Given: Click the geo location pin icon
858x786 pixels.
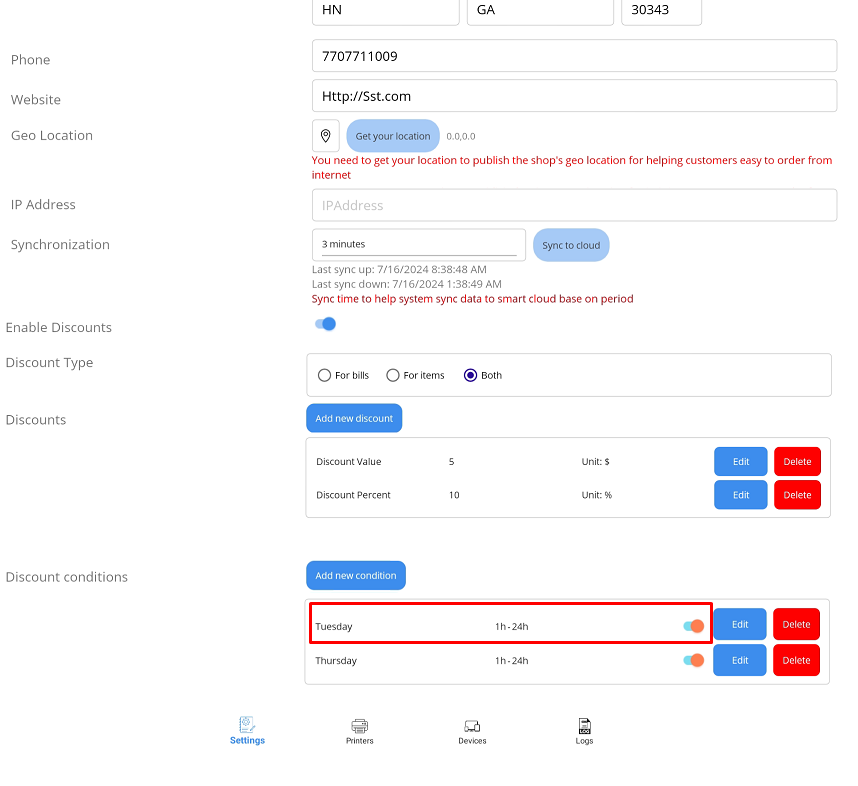Looking at the screenshot, I should [325, 135].
